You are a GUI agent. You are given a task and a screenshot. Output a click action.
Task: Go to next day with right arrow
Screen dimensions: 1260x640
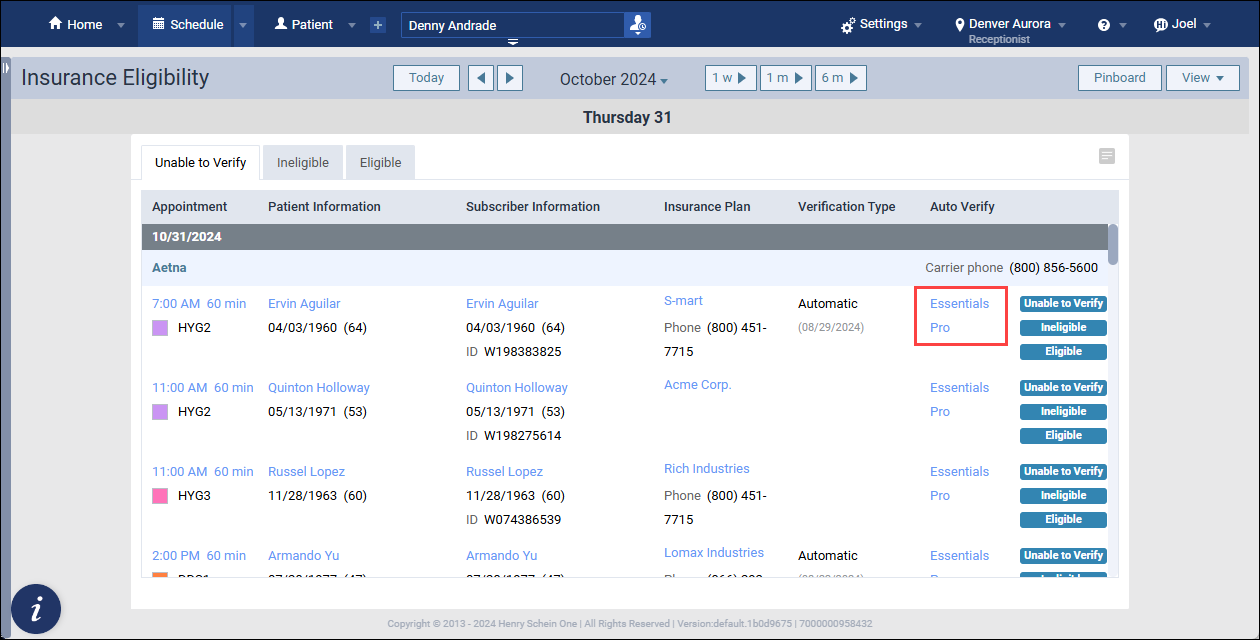pos(510,78)
